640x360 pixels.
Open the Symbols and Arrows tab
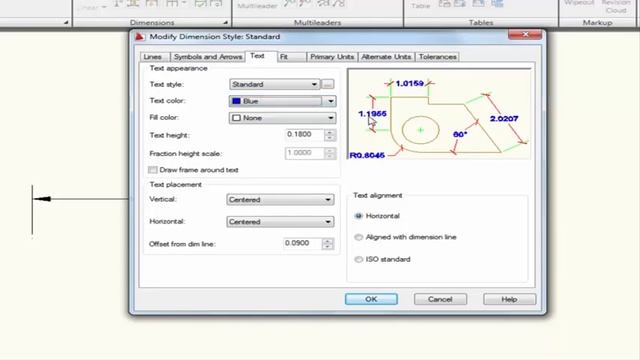(x=207, y=57)
